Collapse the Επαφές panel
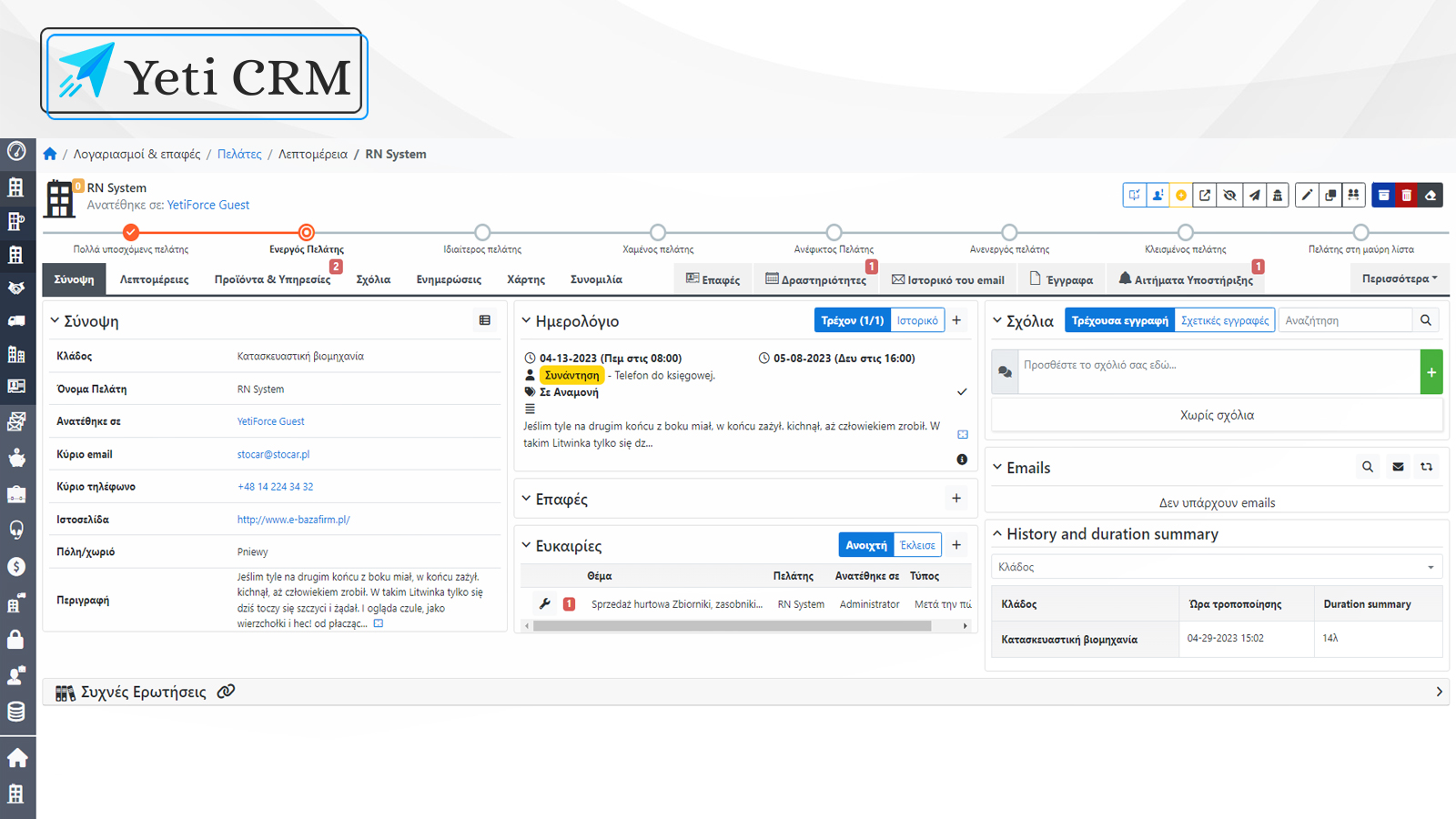The width and height of the screenshot is (1456, 819). (x=526, y=499)
